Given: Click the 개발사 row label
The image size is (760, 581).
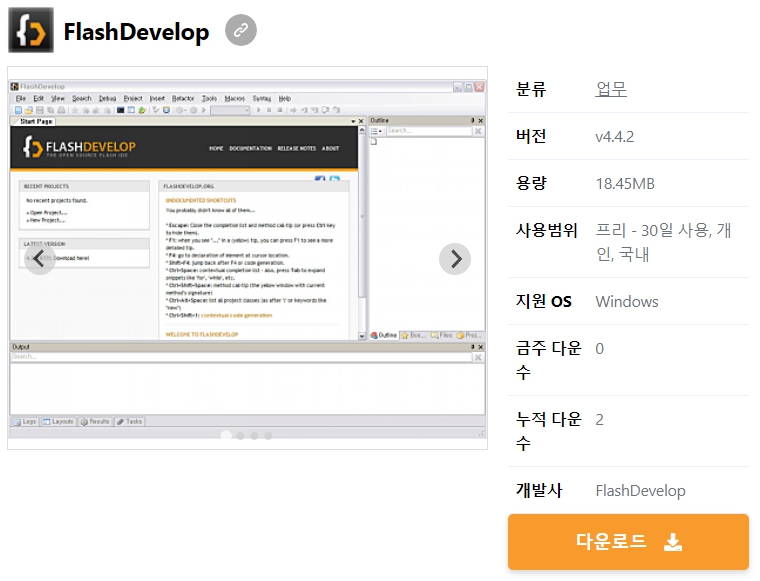Looking at the screenshot, I should tap(539, 490).
